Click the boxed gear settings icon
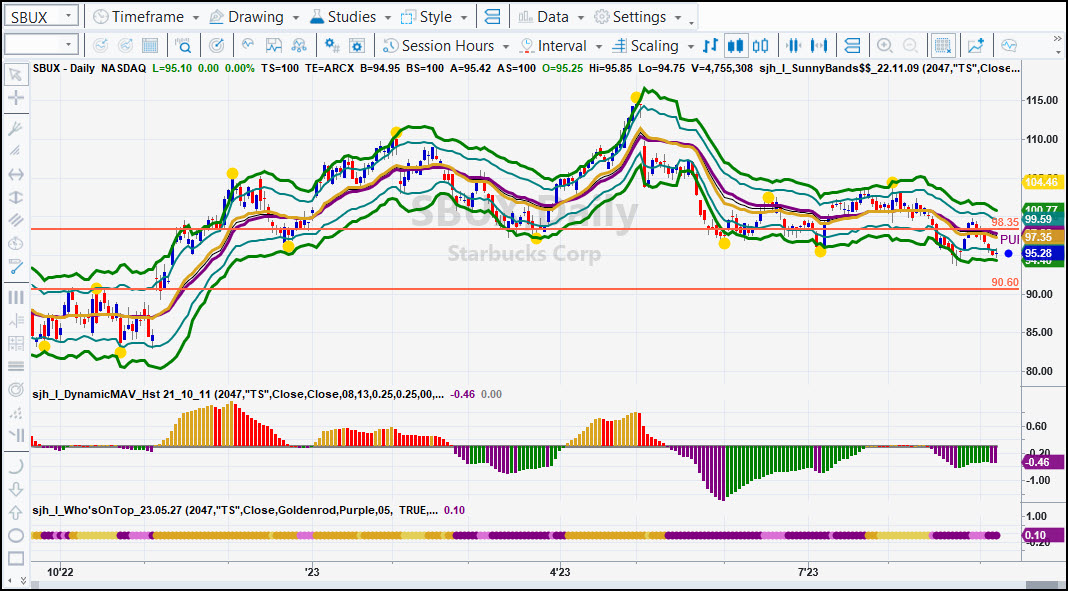The height and width of the screenshot is (591, 1068). (357, 46)
